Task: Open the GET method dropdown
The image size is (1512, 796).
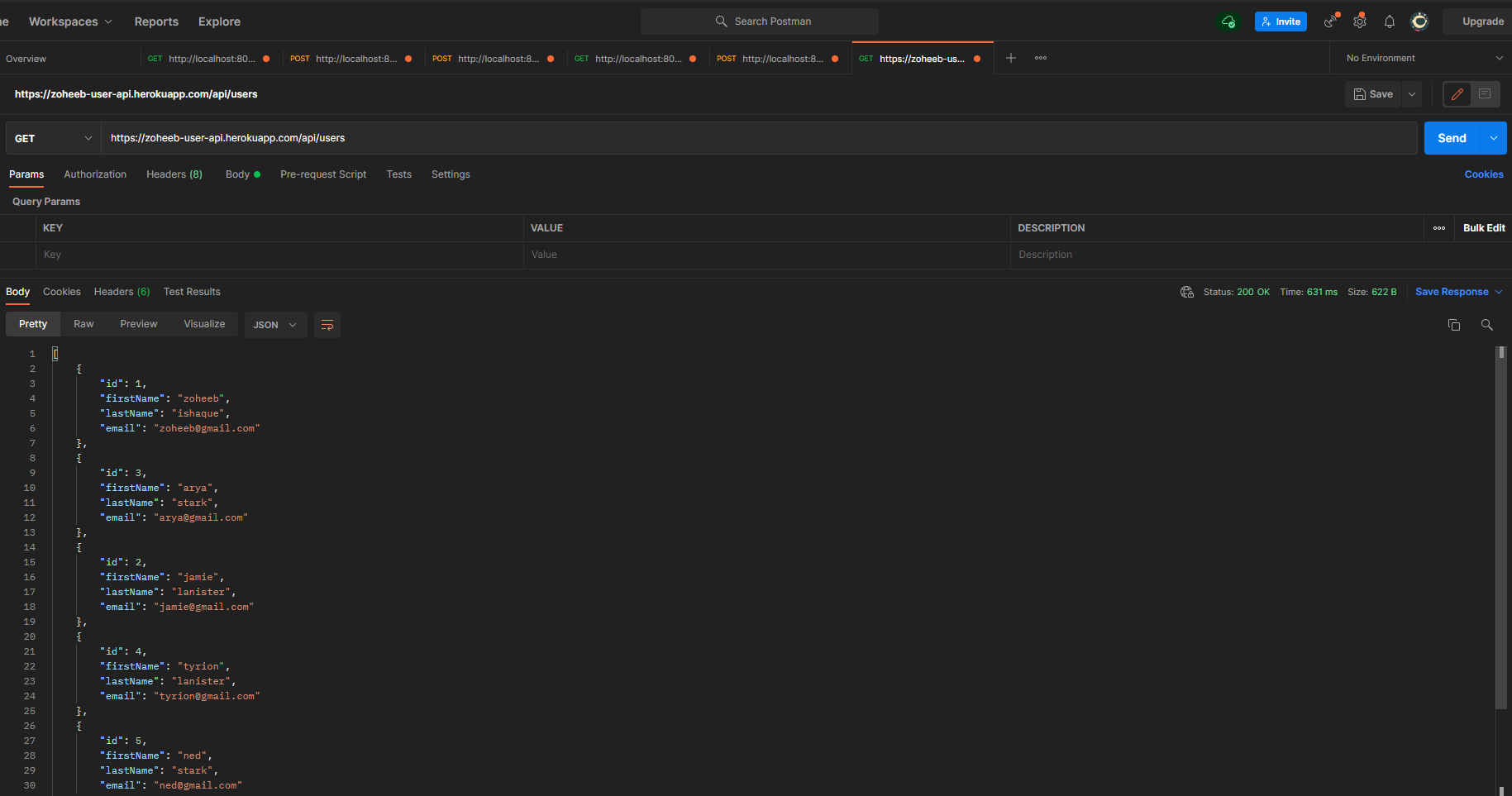Action: 53,138
